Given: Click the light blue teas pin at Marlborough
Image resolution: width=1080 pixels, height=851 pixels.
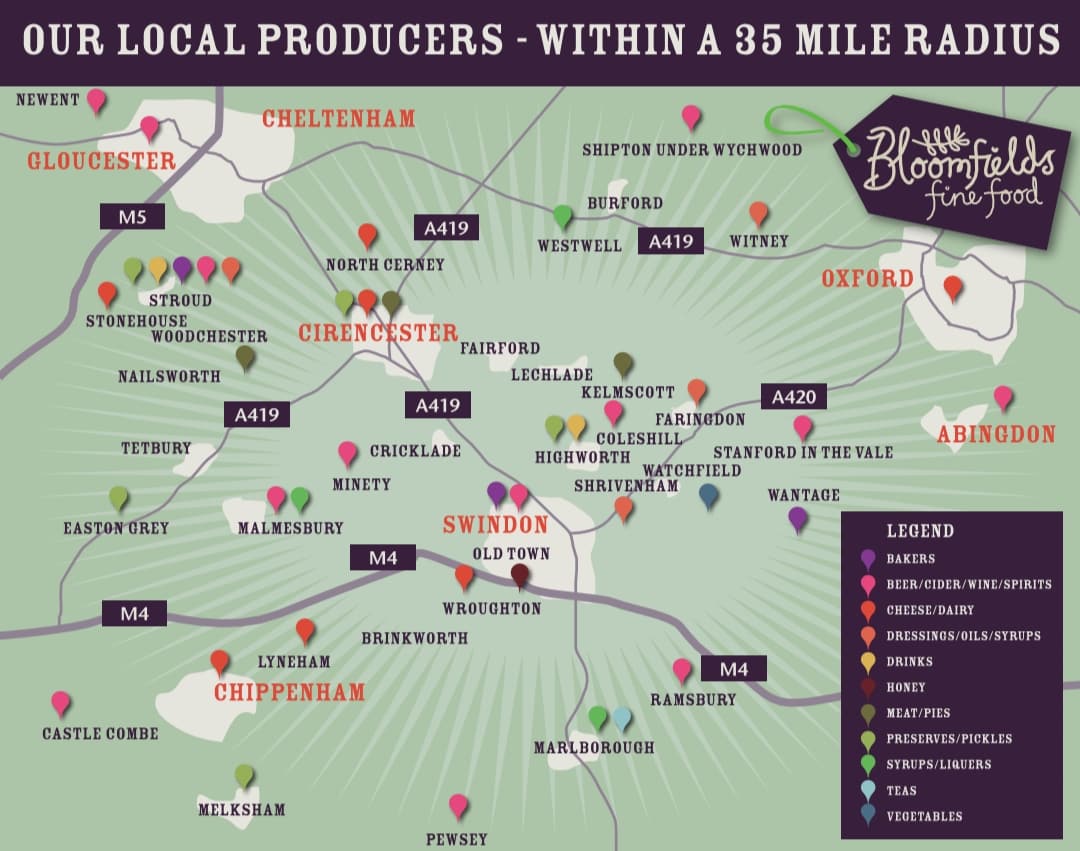Looking at the screenshot, I should (x=622, y=718).
